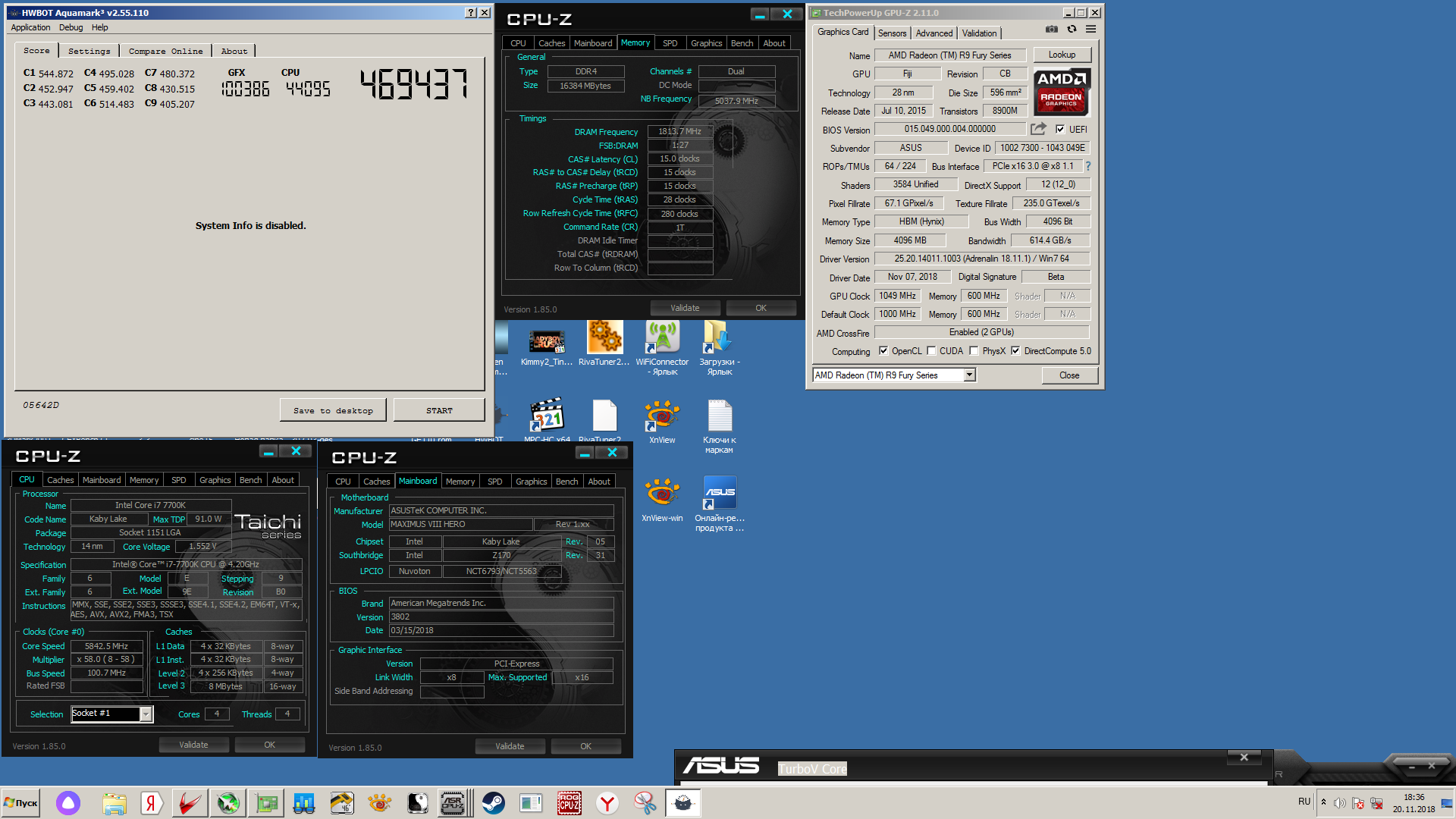Toggle the UEFI checkbox in GPU-Z
The image size is (1456, 819).
point(1060,129)
